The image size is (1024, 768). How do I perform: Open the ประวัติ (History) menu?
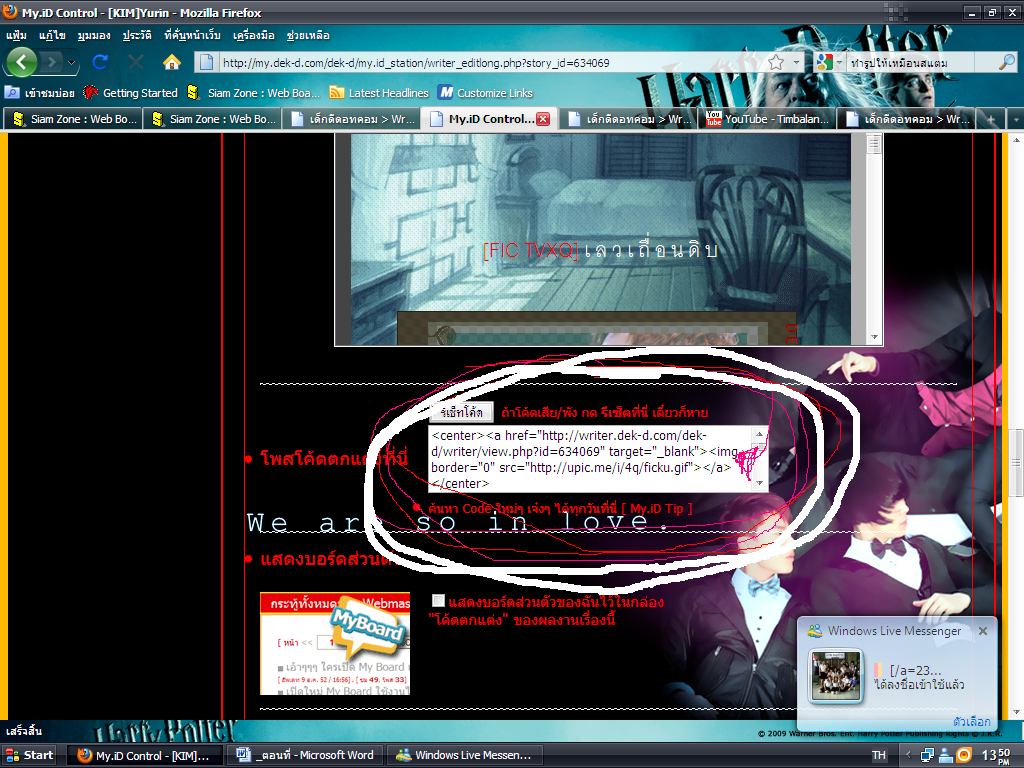pyautogui.click(x=137, y=35)
